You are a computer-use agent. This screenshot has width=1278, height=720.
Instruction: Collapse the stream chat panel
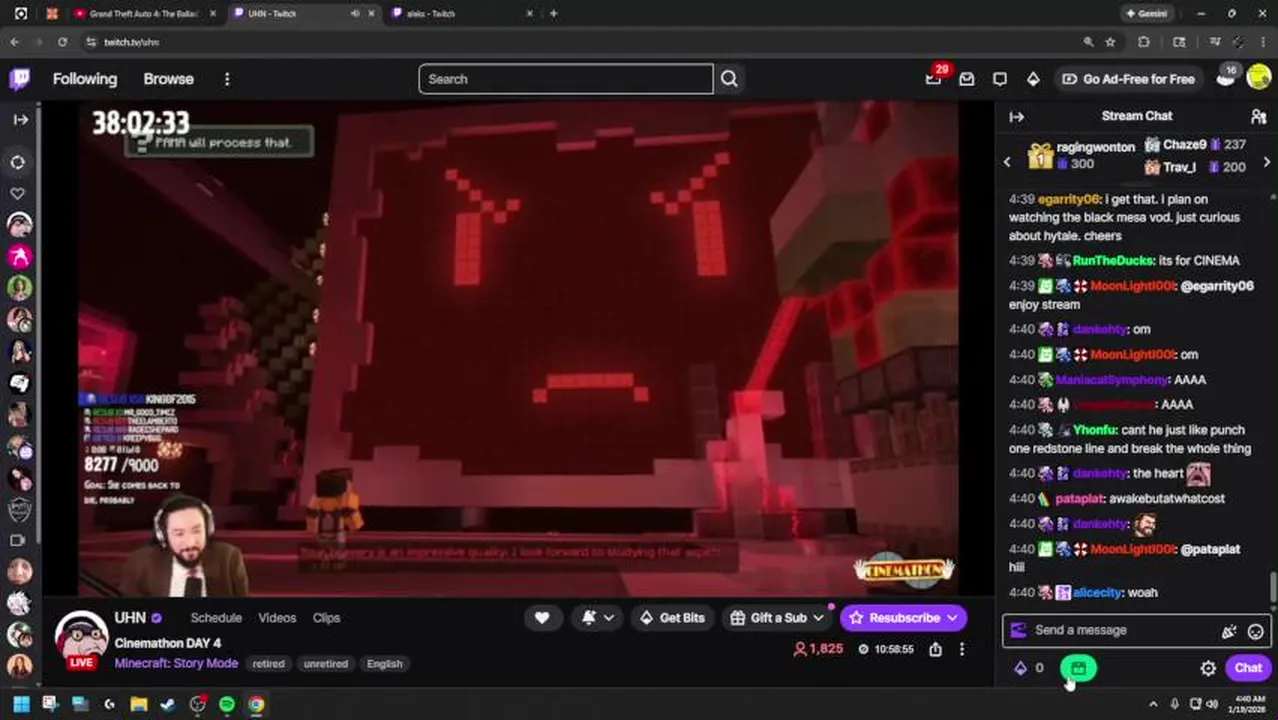click(x=1016, y=117)
